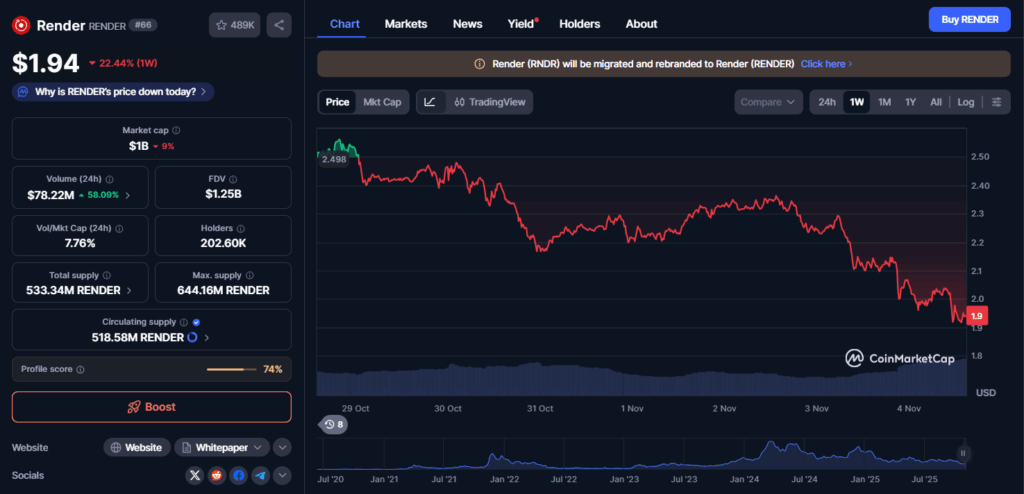
Task: Open the About tab
Action: point(641,24)
